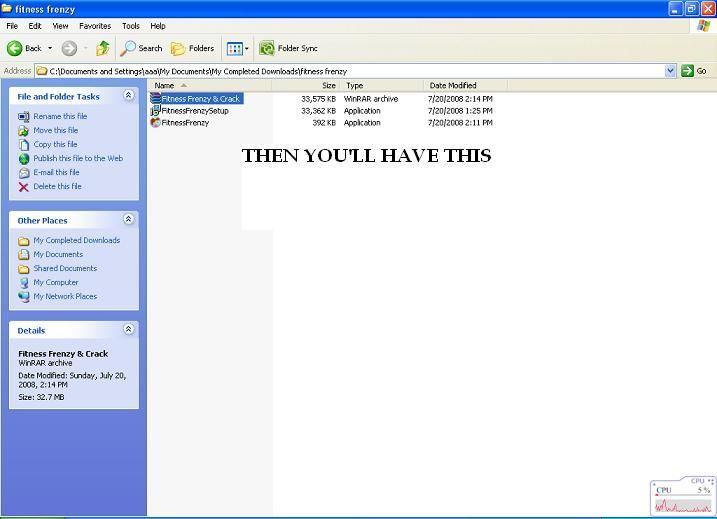Sort files by Date Modified column
The height and width of the screenshot is (519, 717).
pyautogui.click(x=452, y=86)
